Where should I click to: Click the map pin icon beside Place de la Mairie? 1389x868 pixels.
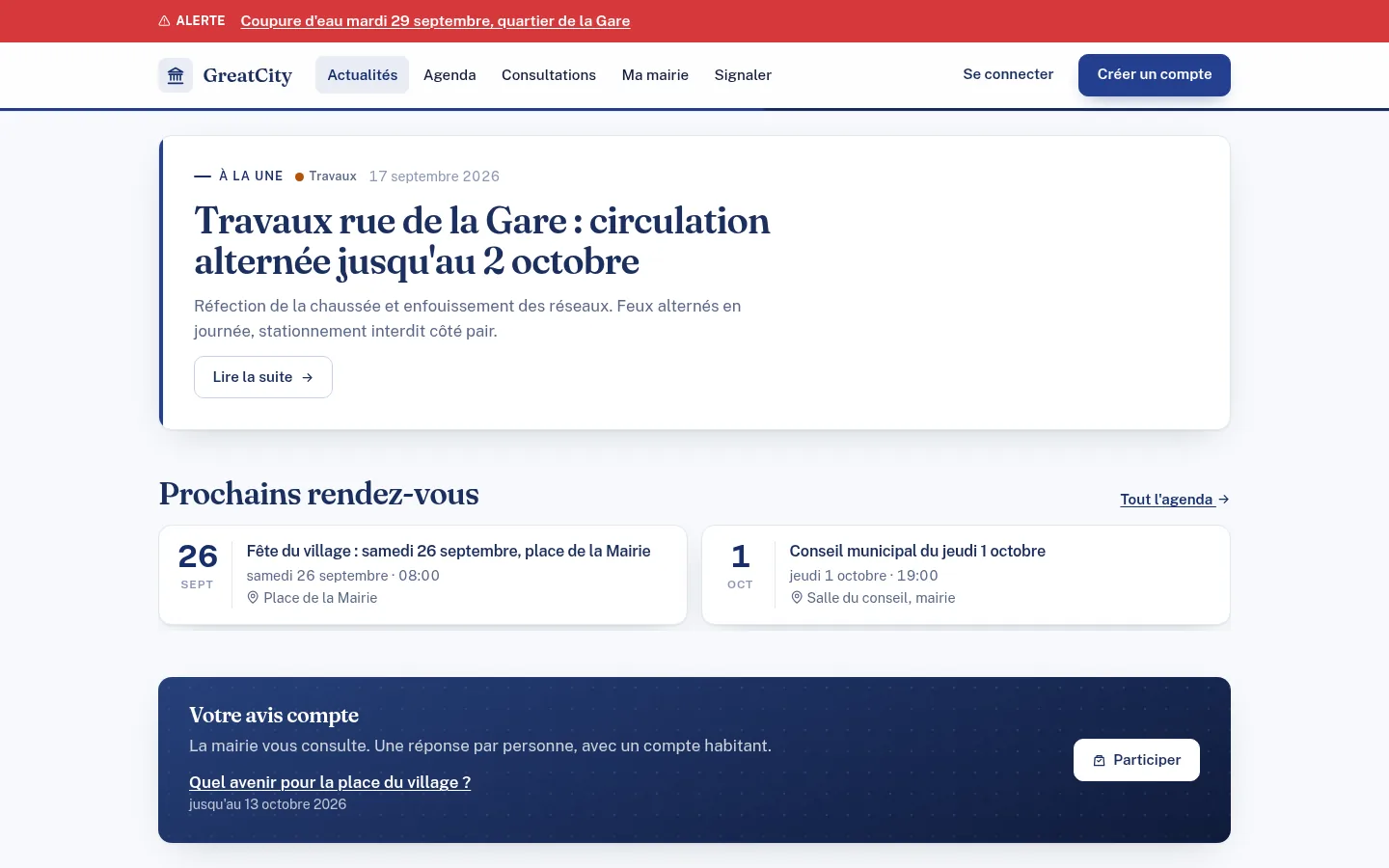253,598
